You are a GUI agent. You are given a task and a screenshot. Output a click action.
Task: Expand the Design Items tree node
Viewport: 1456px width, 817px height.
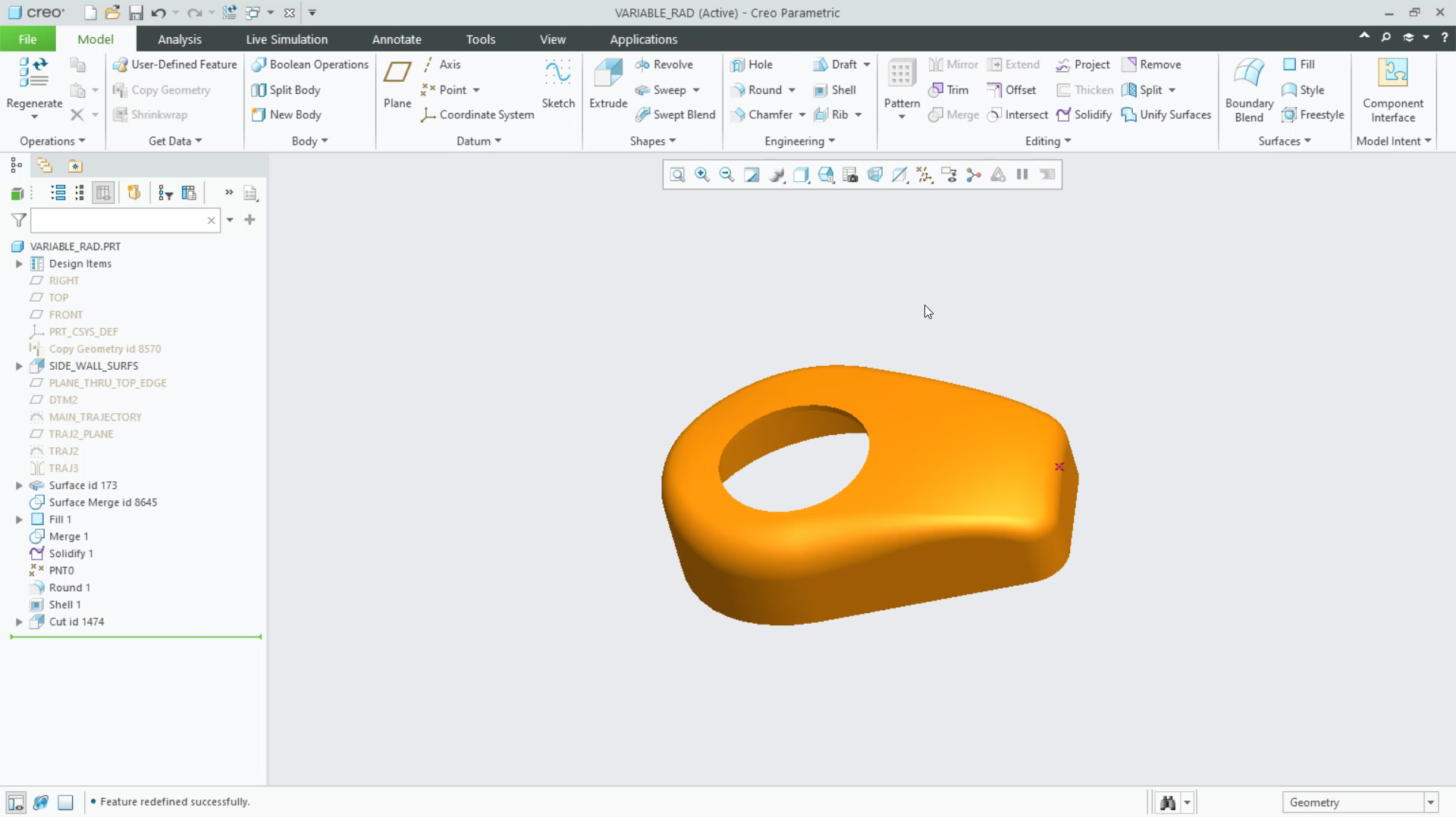(x=19, y=264)
